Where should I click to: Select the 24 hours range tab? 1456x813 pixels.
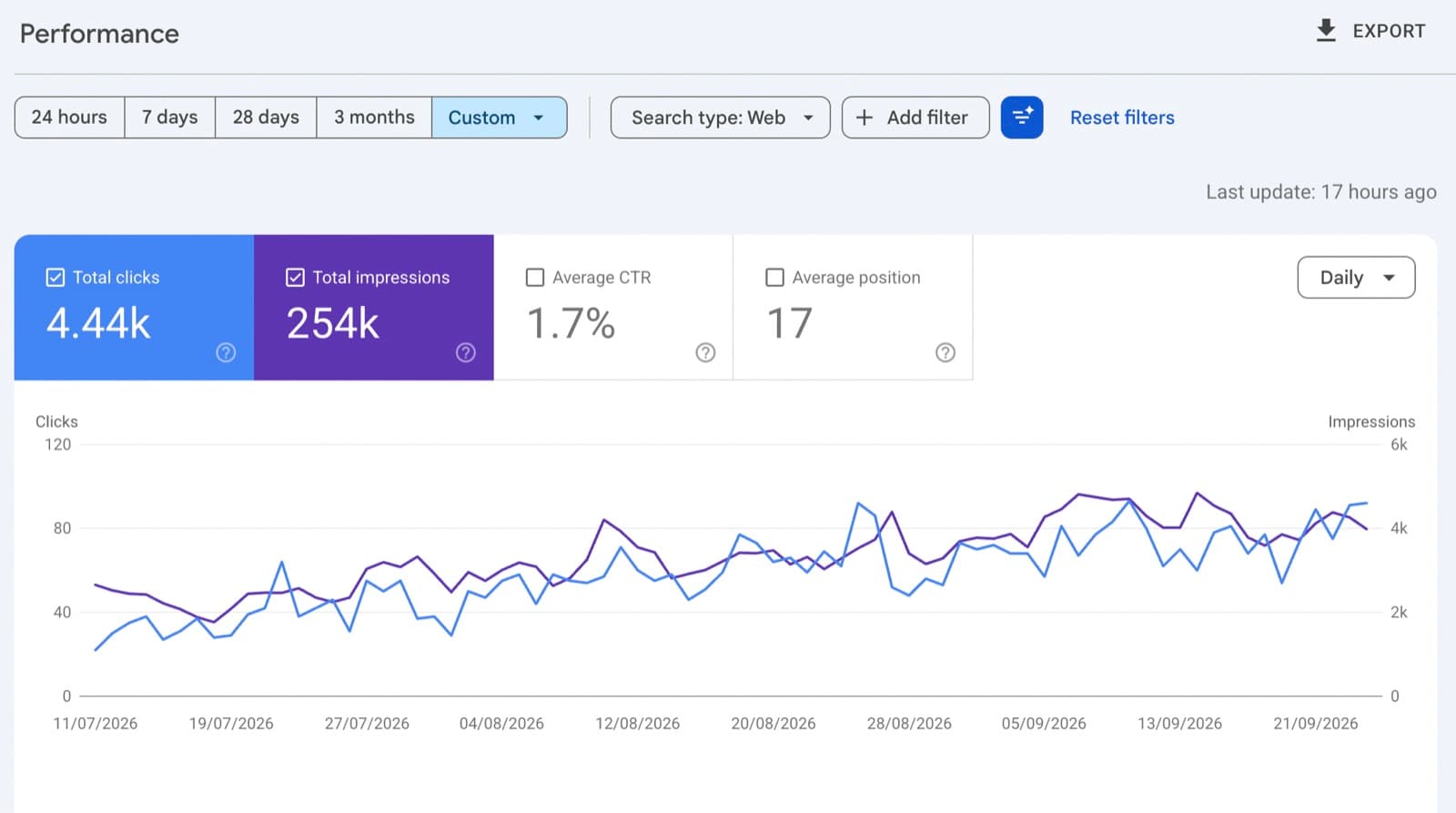pyautogui.click(x=69, y=117)
